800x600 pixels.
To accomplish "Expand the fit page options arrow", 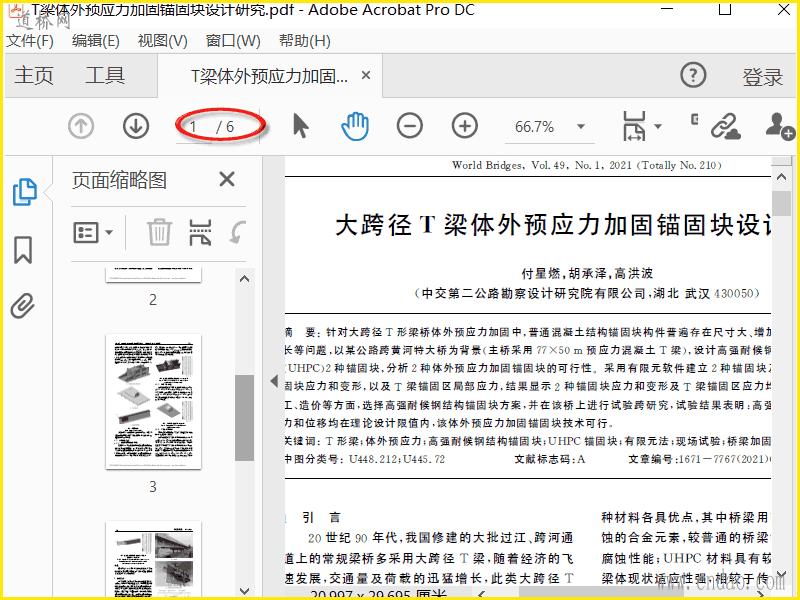I will (658, 127).
